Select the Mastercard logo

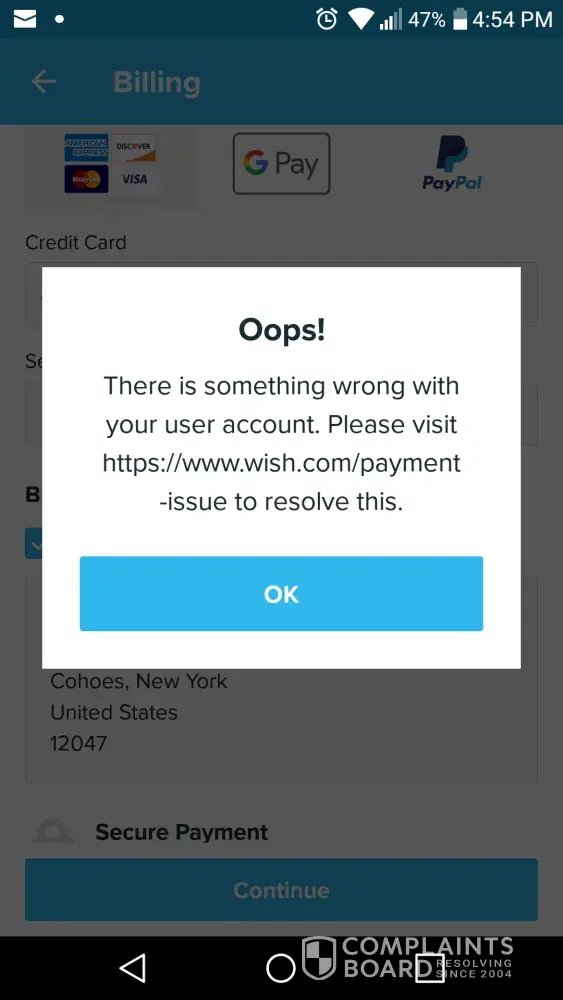tap(86, 179)
